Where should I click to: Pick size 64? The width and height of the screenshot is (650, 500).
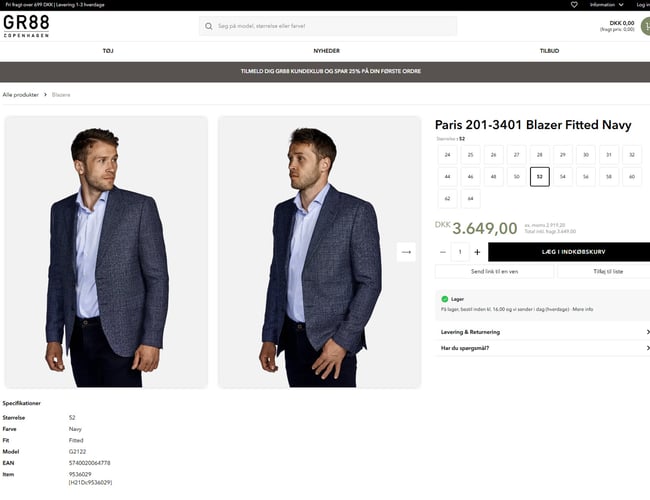pos(471,199)
